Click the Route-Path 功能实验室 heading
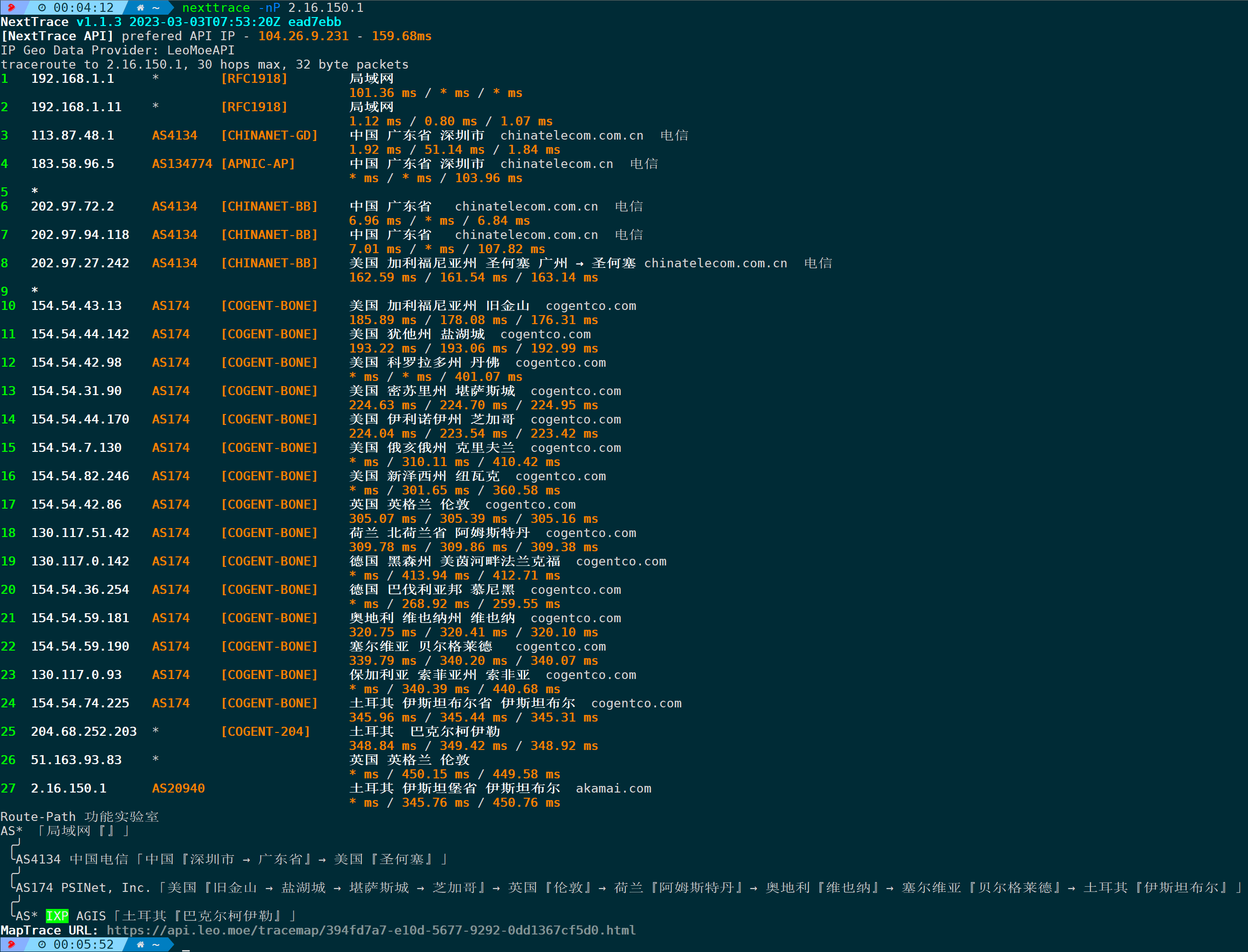 (x=79, y=816)
